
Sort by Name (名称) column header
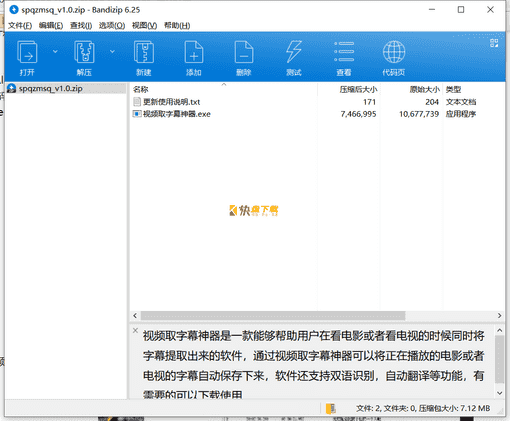point(140,89)
